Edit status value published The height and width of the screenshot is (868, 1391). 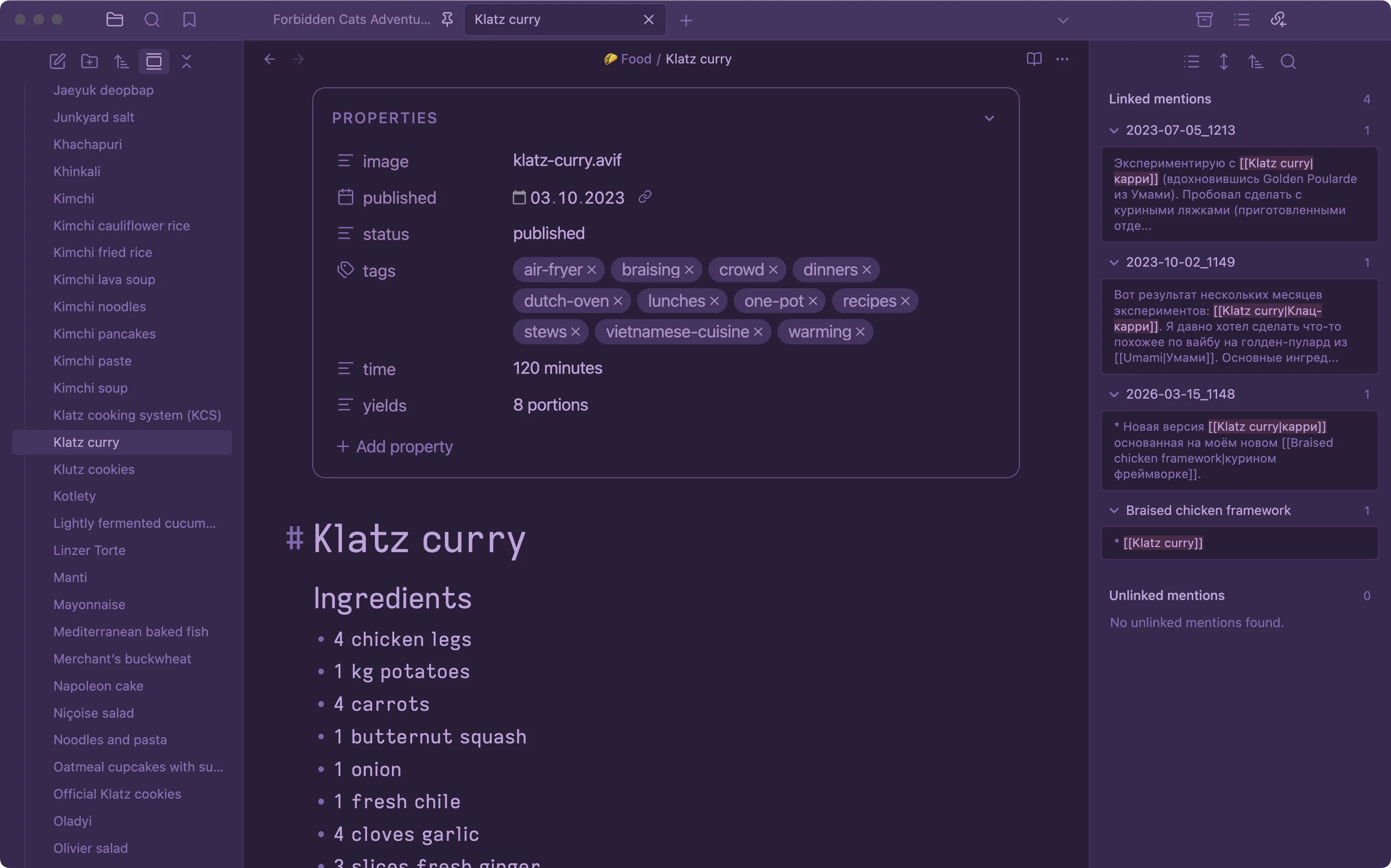(548, 233)
